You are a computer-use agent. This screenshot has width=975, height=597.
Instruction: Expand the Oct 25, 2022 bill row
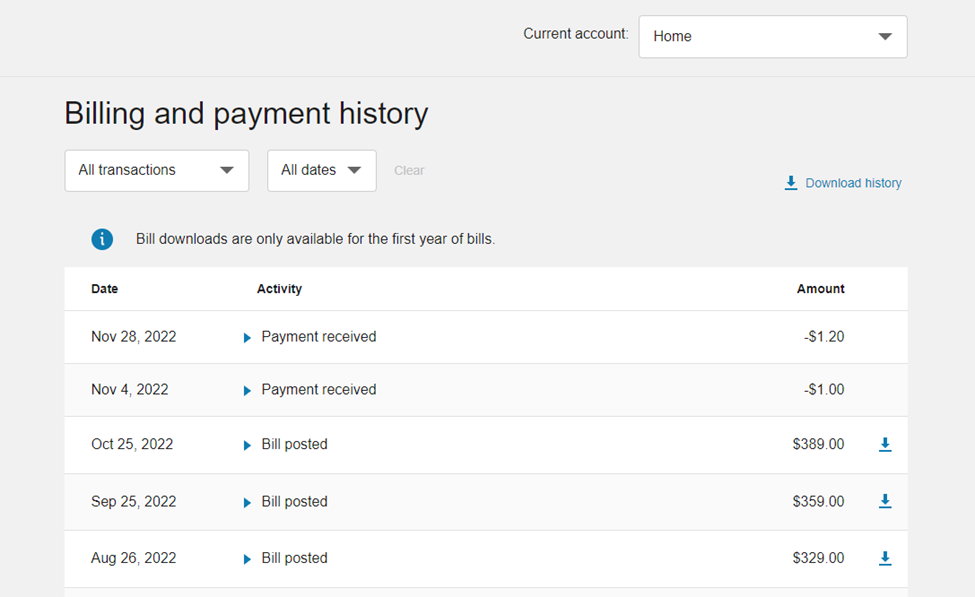click(x=247, y=445)
